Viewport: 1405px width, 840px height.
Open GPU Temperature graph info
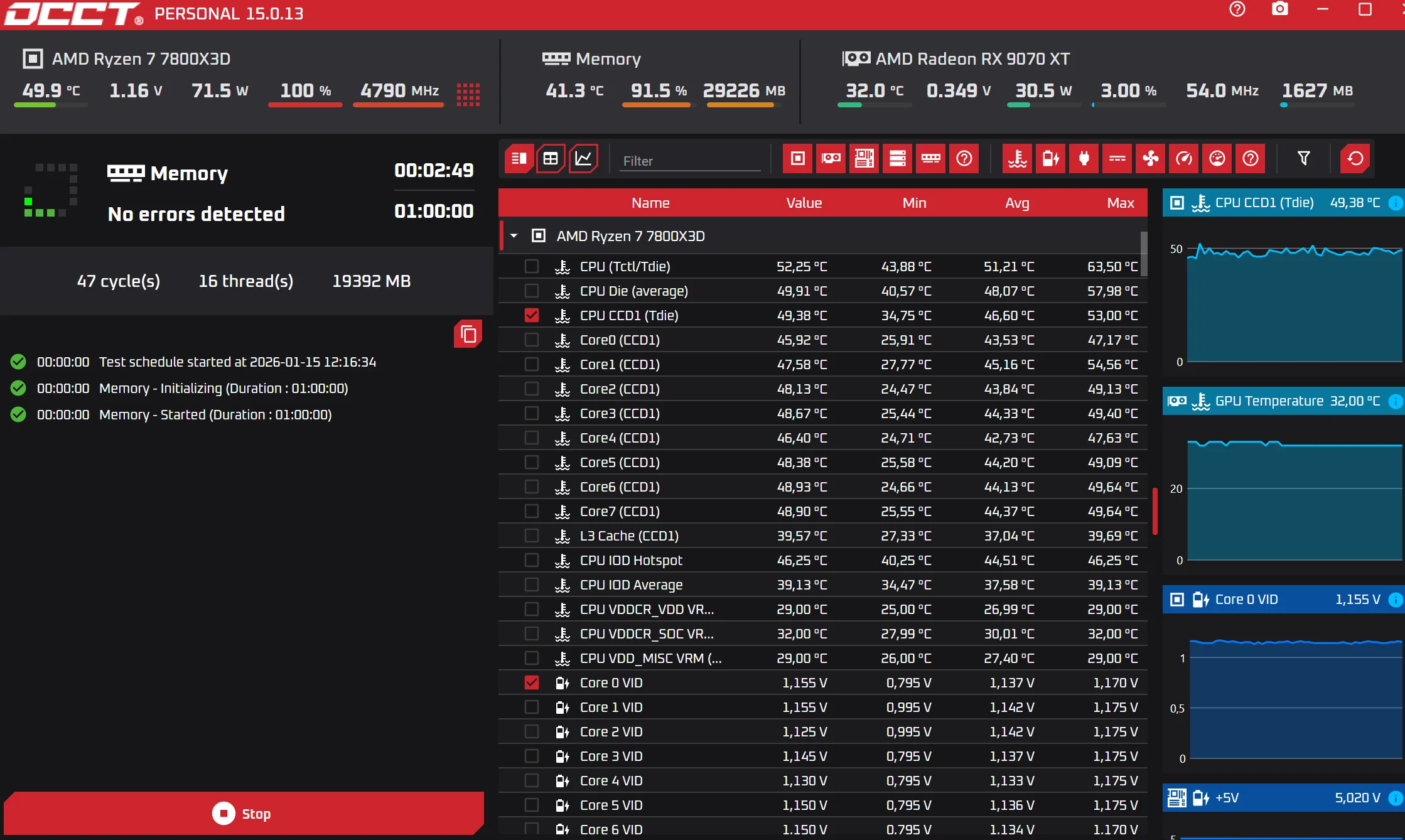tap(1394, 401)
